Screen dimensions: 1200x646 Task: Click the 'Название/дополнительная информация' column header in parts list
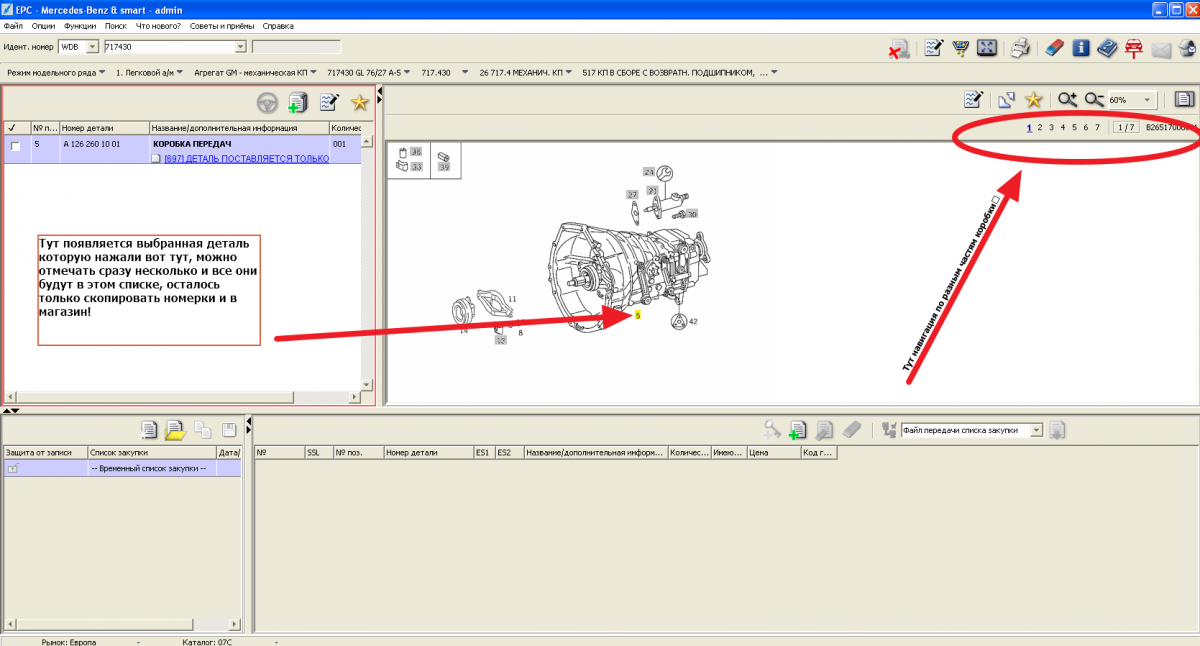pyautogui.click(x=239, y=128)
